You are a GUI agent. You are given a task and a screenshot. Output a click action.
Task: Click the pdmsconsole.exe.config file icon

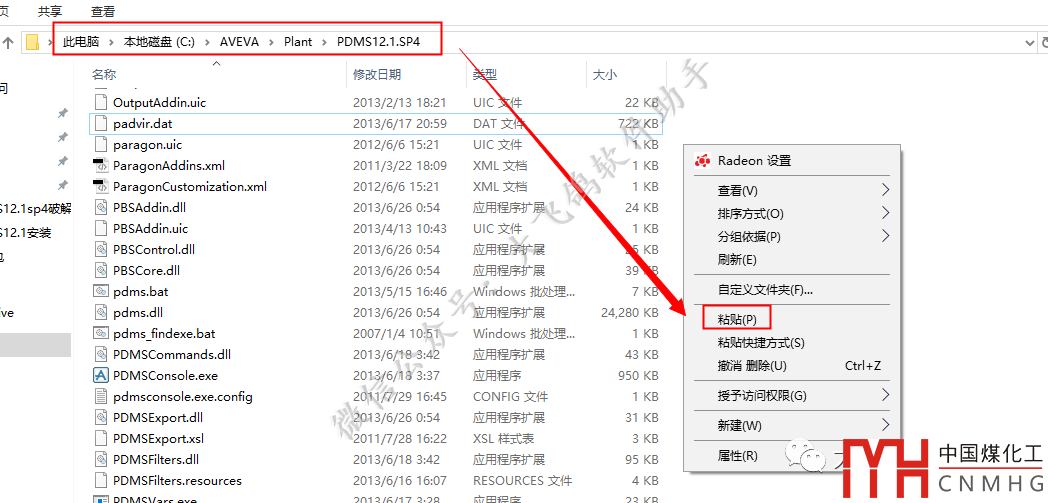(x=100, y=397)
